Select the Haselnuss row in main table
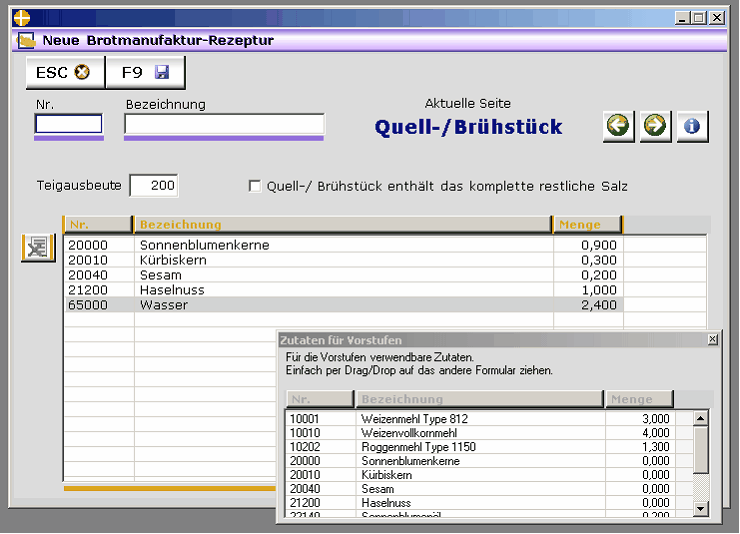Screen dimensions: 740x534 [344, 290]
